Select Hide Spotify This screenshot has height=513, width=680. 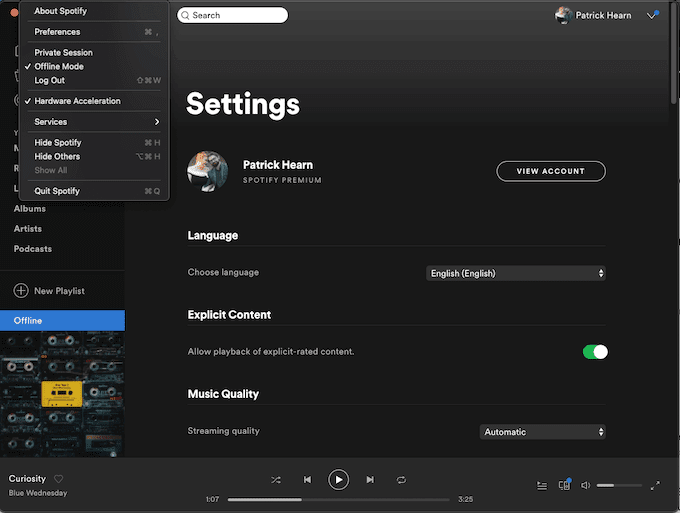click(x=94, y=143)
